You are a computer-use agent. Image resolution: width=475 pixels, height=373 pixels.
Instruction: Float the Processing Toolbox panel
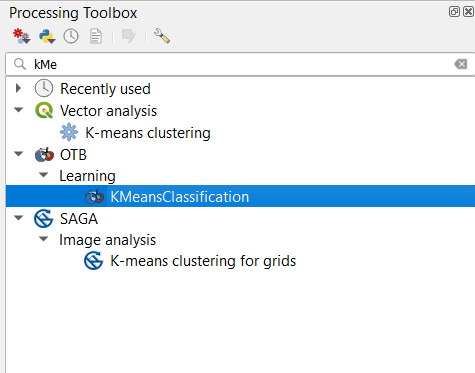[x=454, y=12]
